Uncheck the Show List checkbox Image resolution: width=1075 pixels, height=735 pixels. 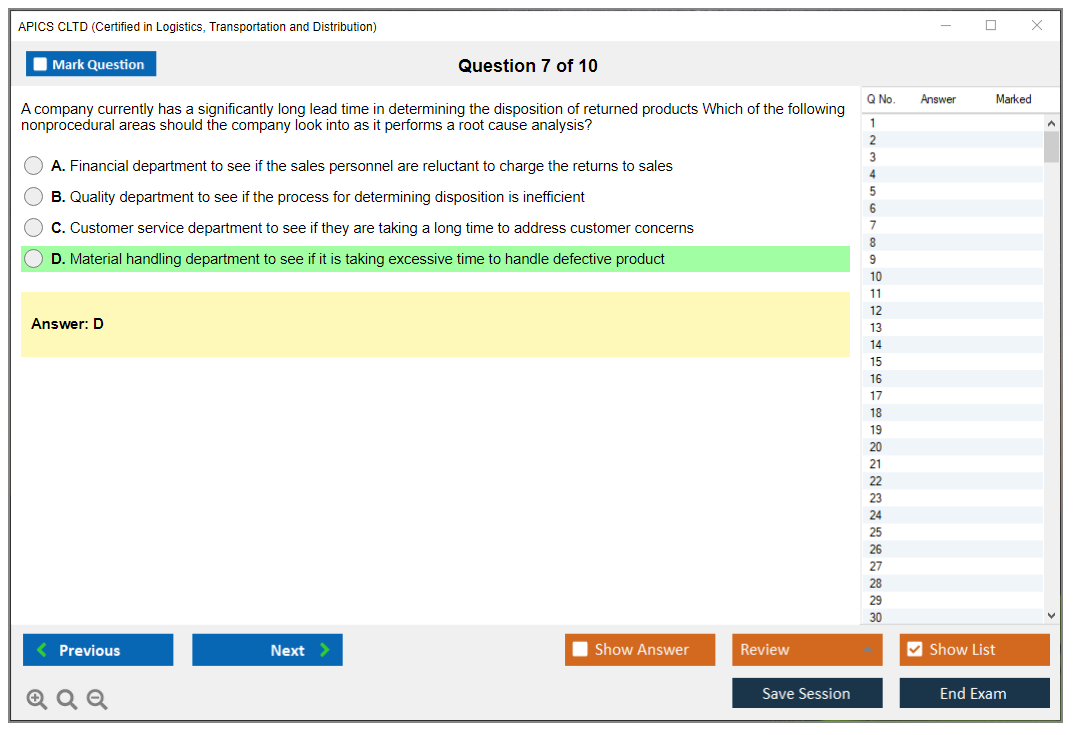(x=914, y=650)
